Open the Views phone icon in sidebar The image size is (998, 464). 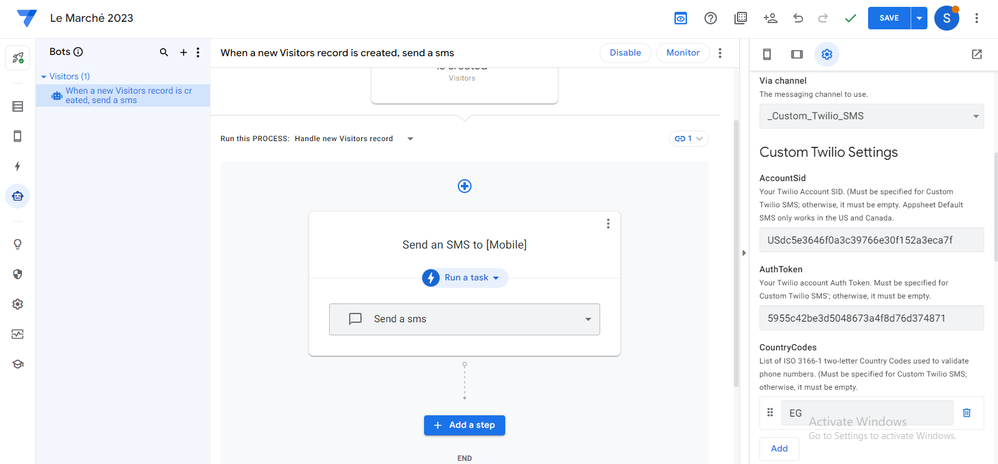[x=17, y=136]
